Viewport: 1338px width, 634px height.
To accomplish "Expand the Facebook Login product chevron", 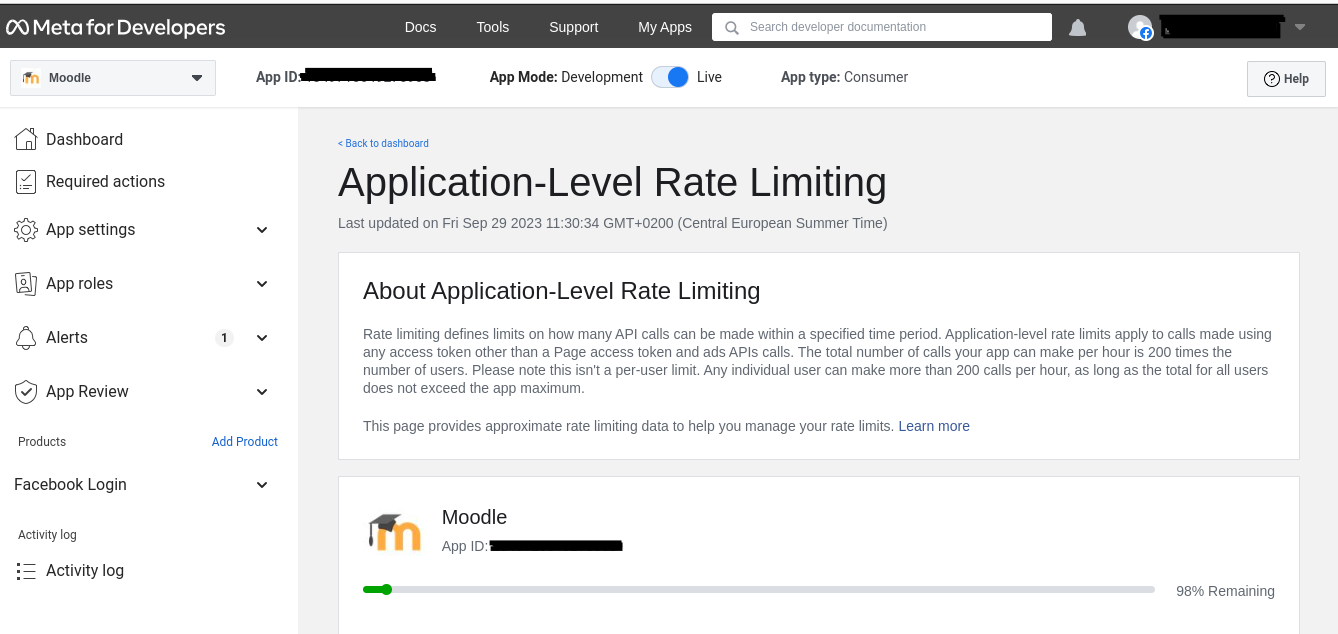I will (x=262, y=485).
